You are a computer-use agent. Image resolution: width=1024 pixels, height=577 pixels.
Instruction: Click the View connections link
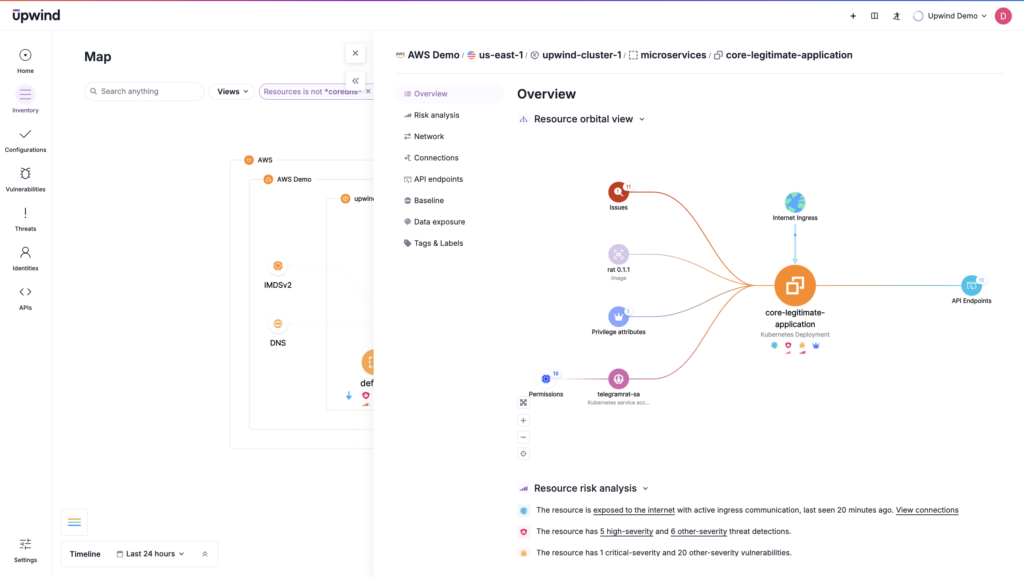coord(926,510)
